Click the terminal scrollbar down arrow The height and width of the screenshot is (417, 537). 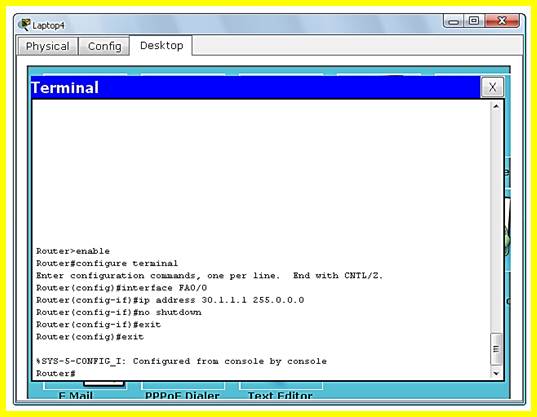point(496,373)
